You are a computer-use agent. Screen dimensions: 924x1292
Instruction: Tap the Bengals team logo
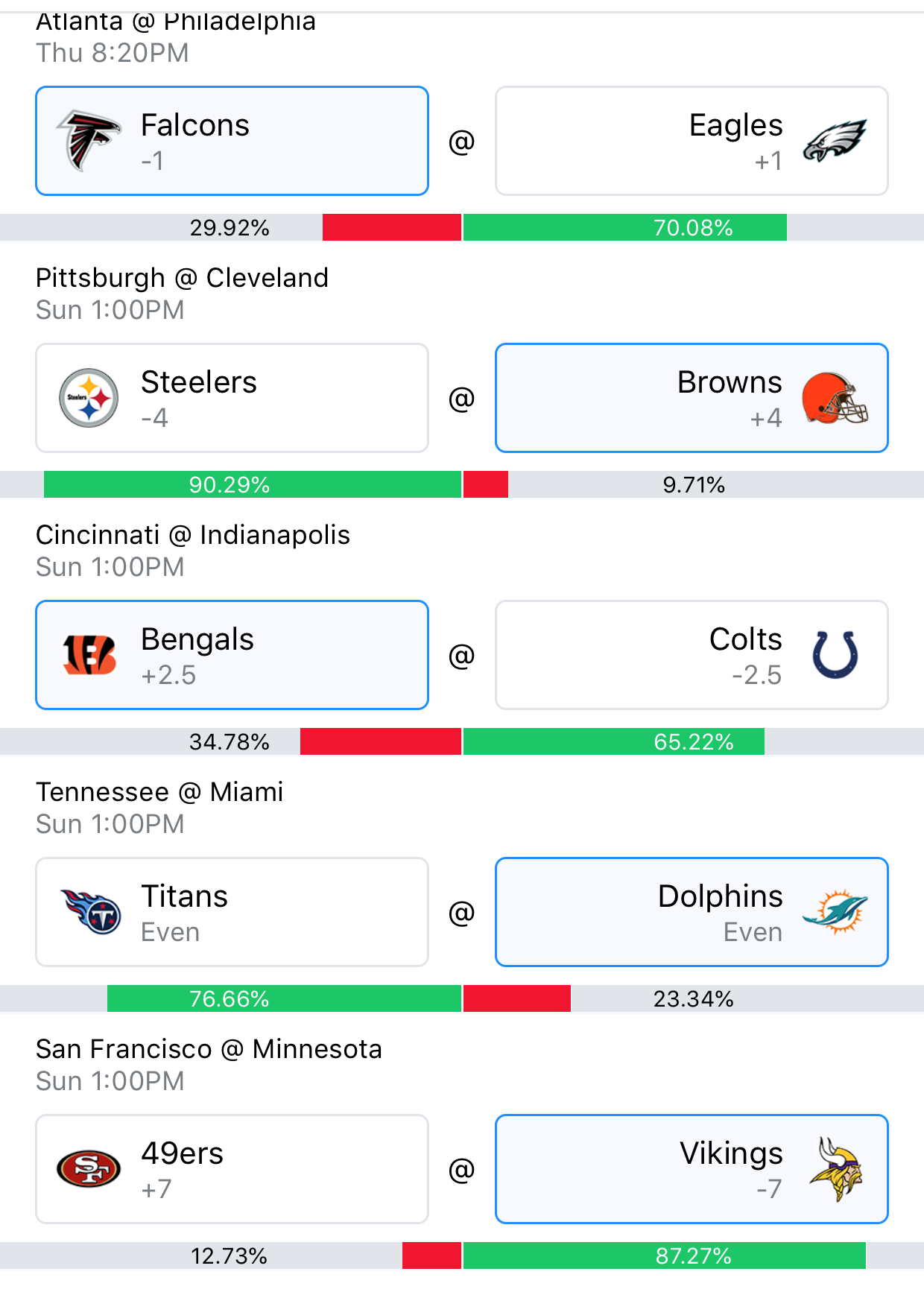(x=89, y=655)
